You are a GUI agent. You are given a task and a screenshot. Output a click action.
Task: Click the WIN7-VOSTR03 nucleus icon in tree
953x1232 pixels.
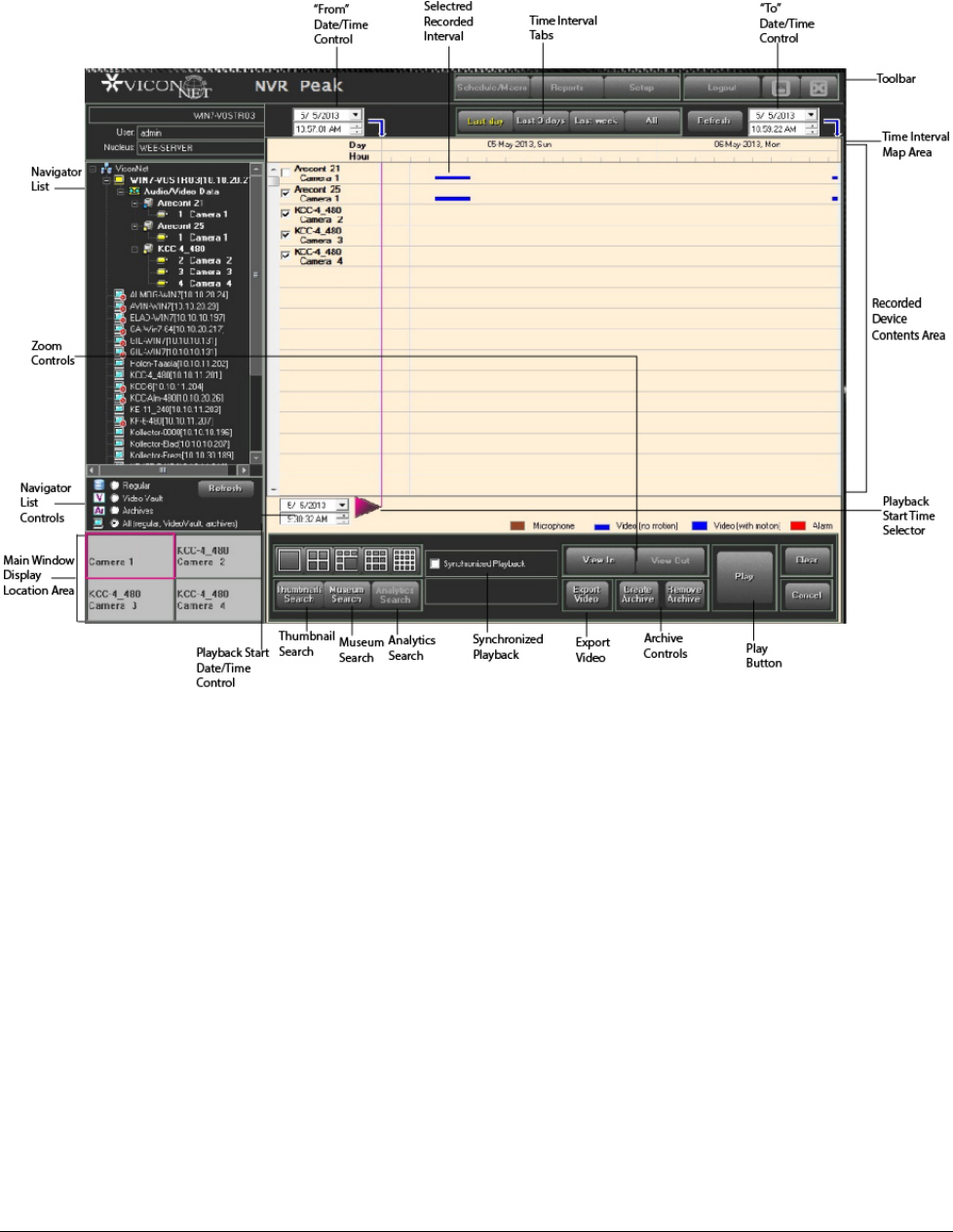point(119,180)
